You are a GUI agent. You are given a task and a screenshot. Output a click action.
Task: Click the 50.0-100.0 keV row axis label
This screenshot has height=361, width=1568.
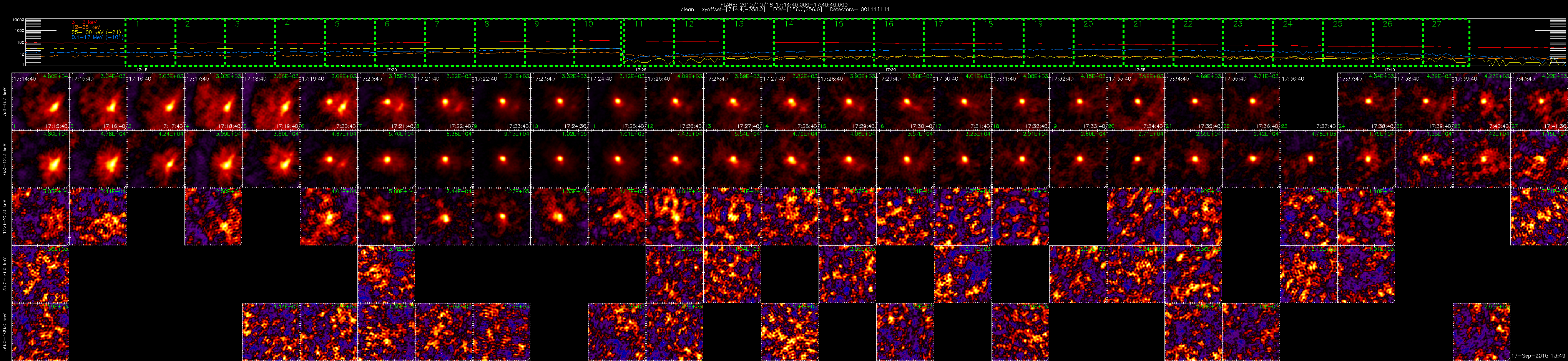pos(5,332)
